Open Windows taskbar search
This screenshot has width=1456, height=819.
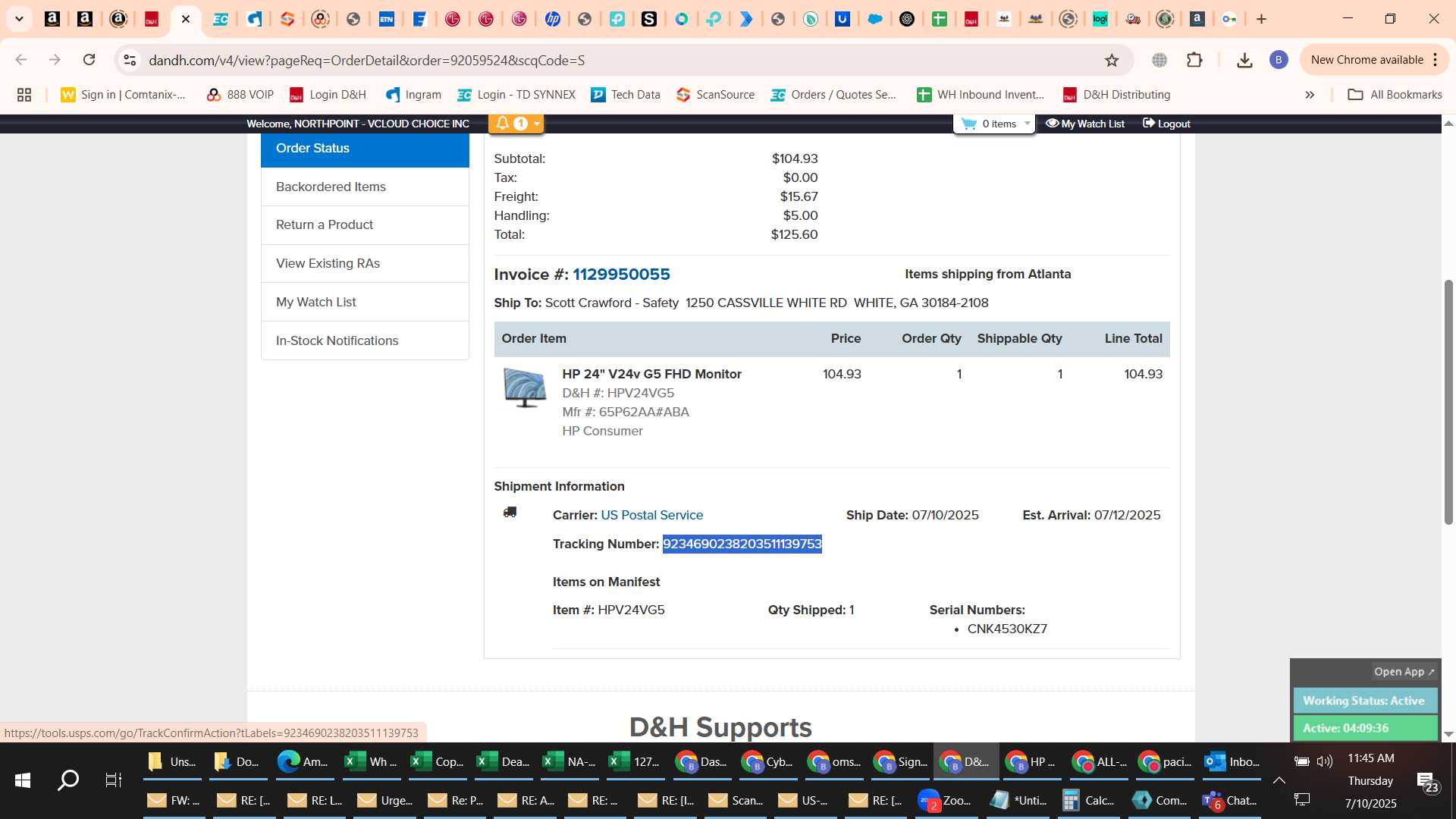click(68, 780)
